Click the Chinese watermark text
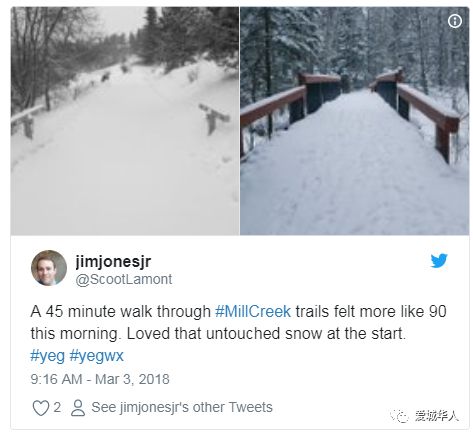 click(437, 416)
